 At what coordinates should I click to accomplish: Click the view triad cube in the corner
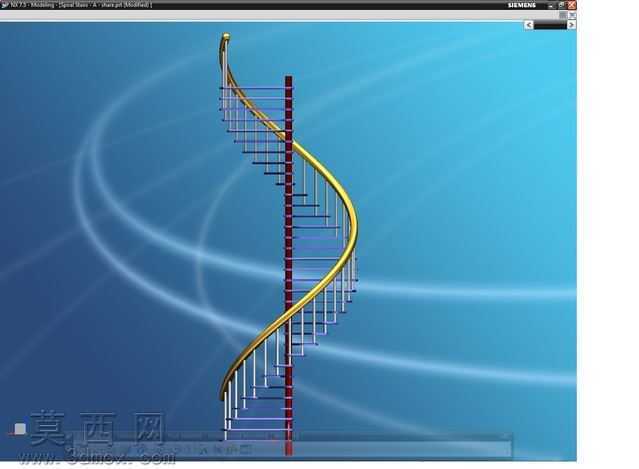pos(20,429)
